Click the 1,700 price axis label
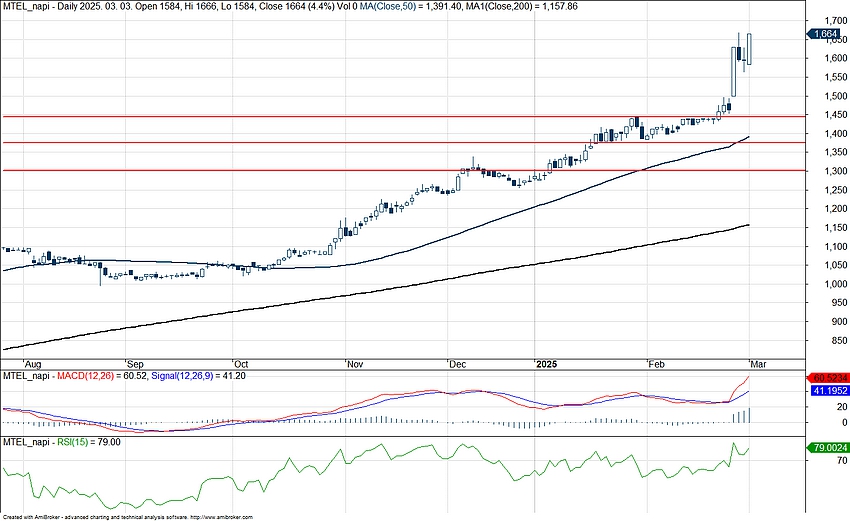 pos(835,21)
